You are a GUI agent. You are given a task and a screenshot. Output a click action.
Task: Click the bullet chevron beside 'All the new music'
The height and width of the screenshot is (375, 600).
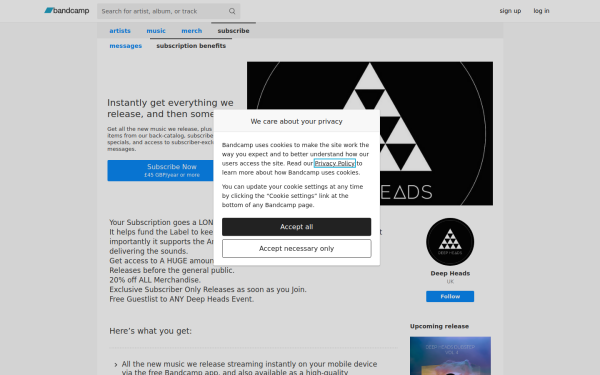coord(116,365)
